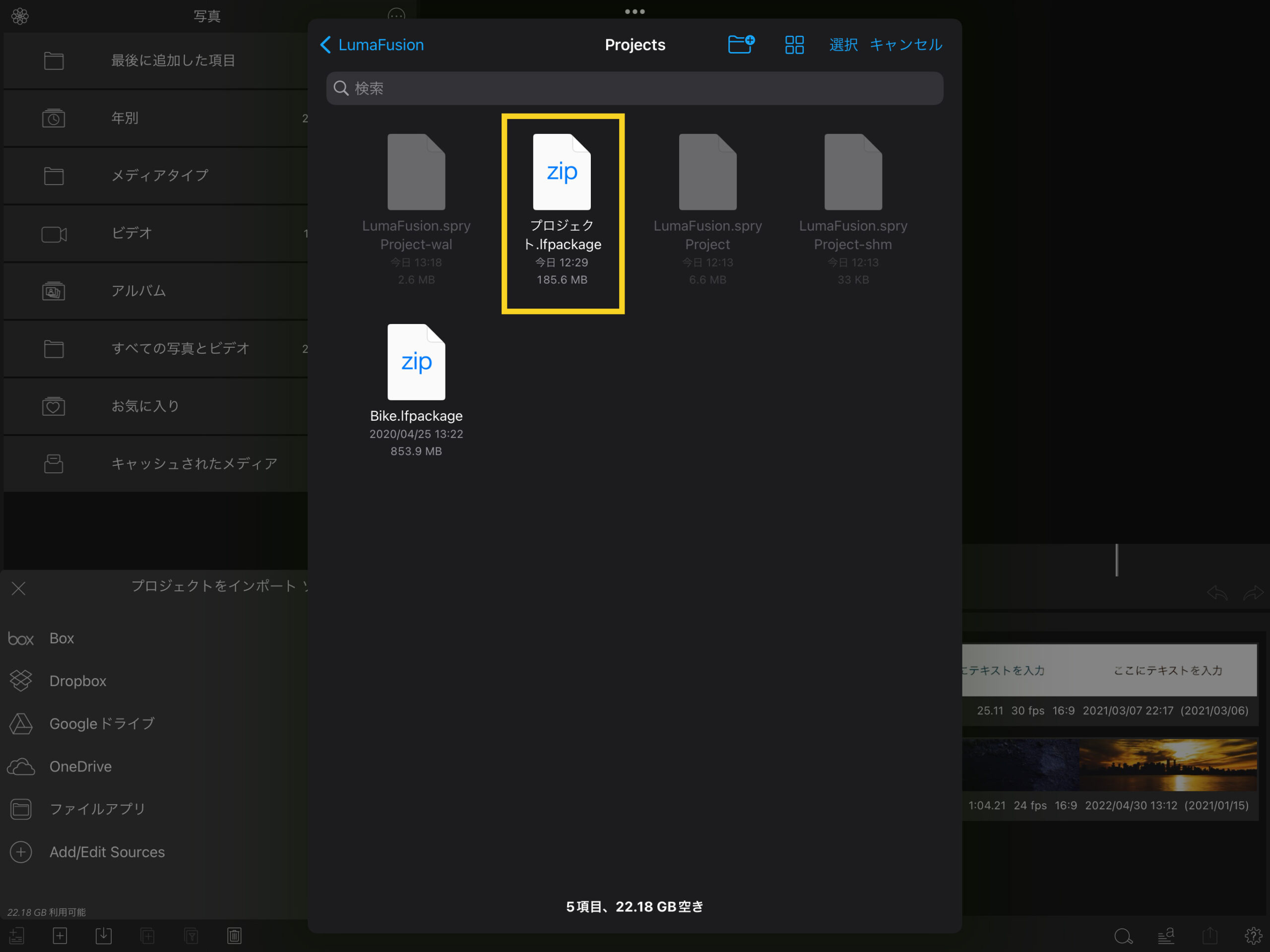Click the undo arrow

tap(1216, 592)
